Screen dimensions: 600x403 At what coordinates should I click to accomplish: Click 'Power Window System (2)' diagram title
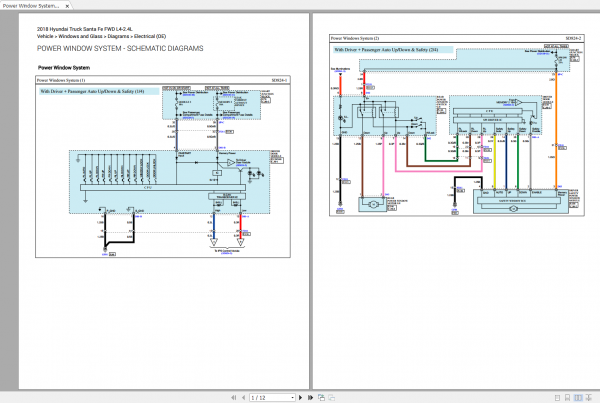pos(355,38)
